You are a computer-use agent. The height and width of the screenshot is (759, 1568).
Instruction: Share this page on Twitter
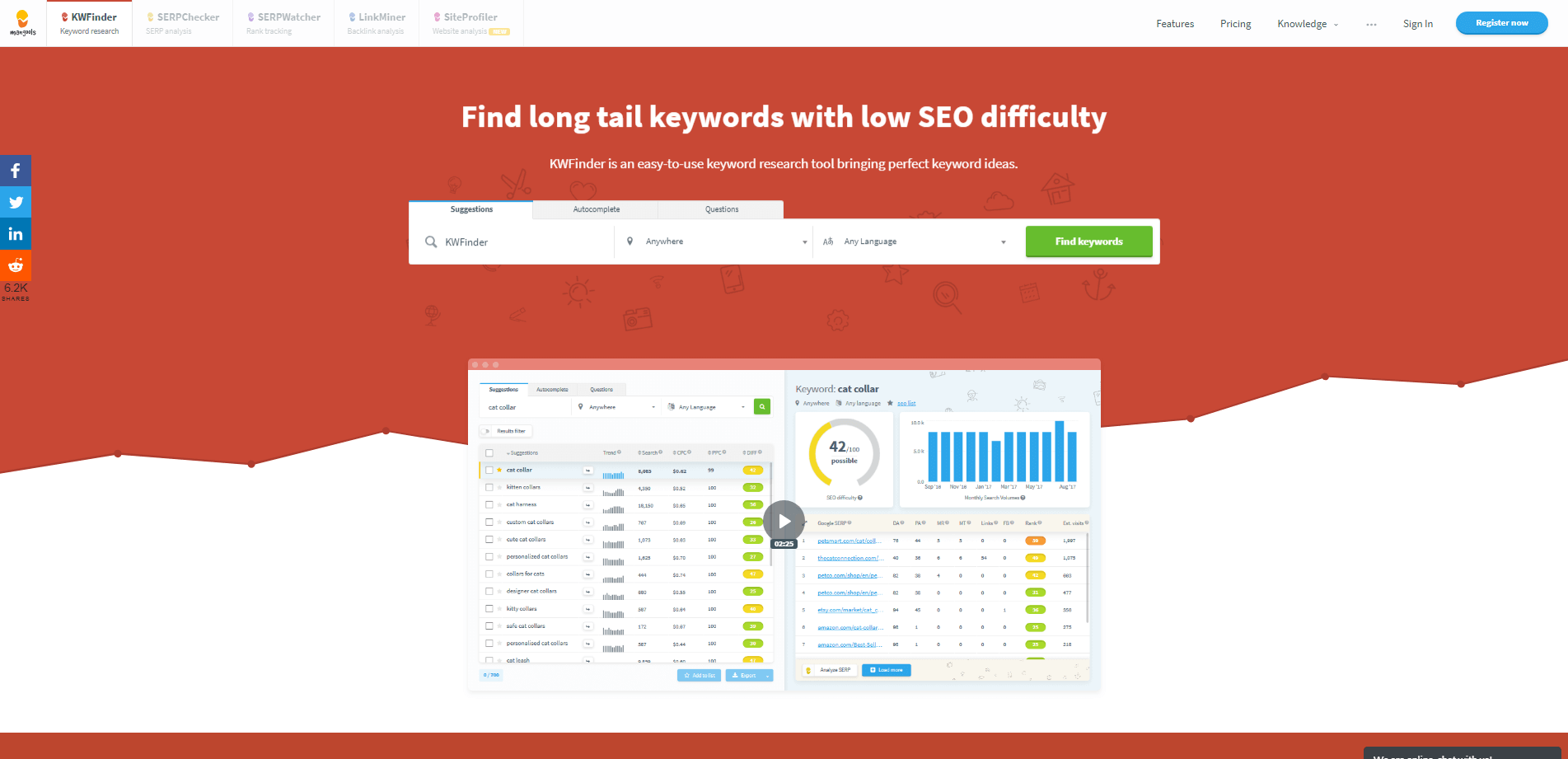(x=16, y=202)
